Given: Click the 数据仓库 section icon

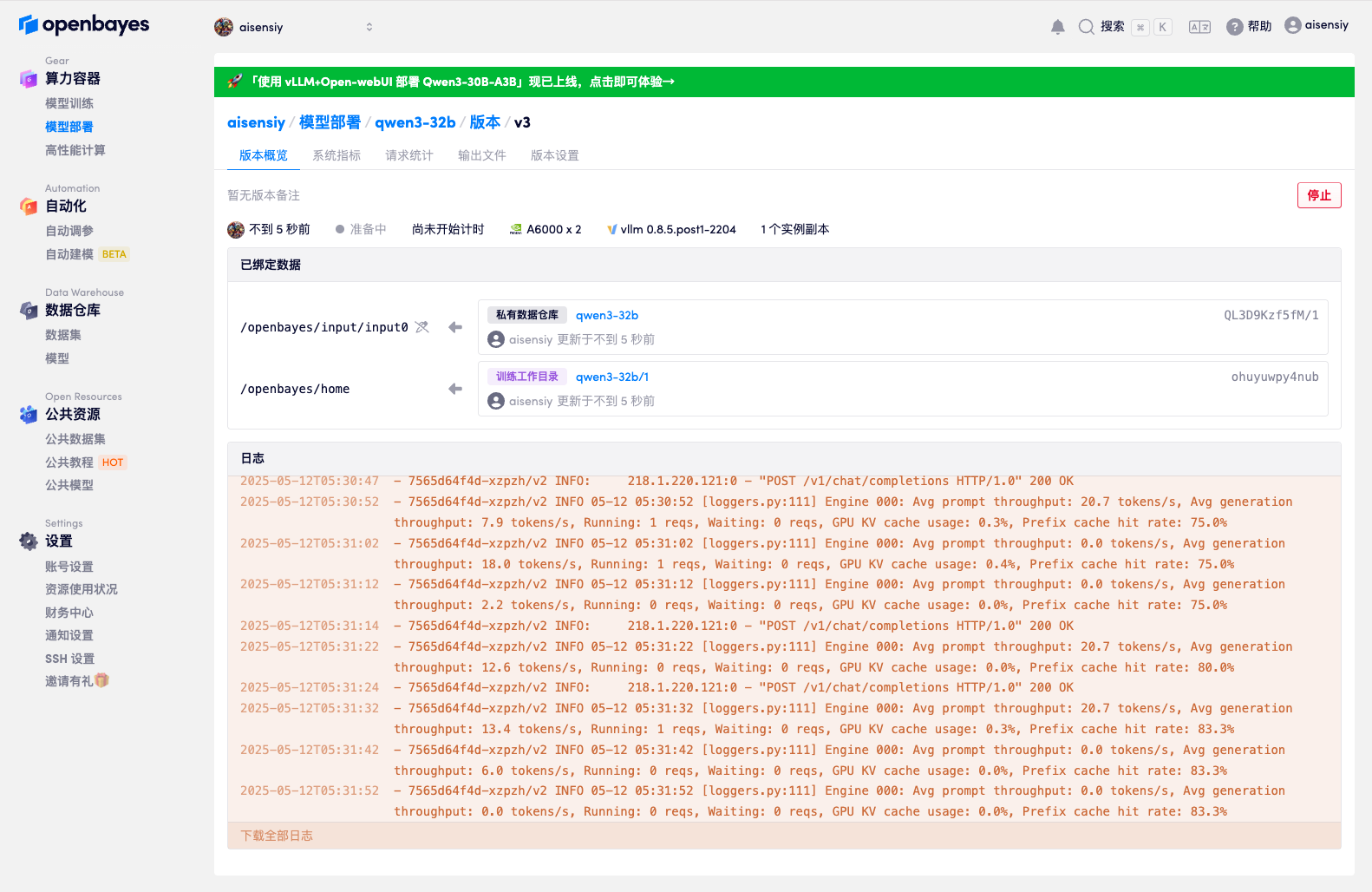Looking at the screenshot, I should [29, 311].
